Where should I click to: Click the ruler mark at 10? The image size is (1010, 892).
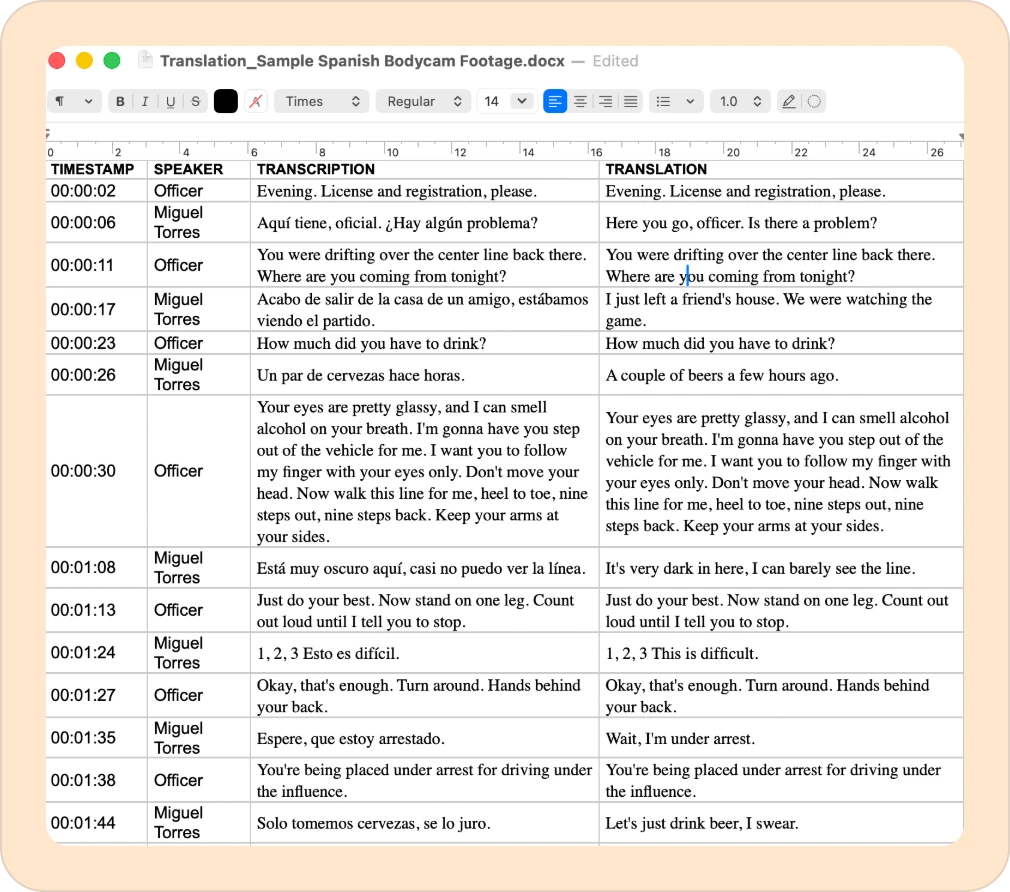click(392, 152)
